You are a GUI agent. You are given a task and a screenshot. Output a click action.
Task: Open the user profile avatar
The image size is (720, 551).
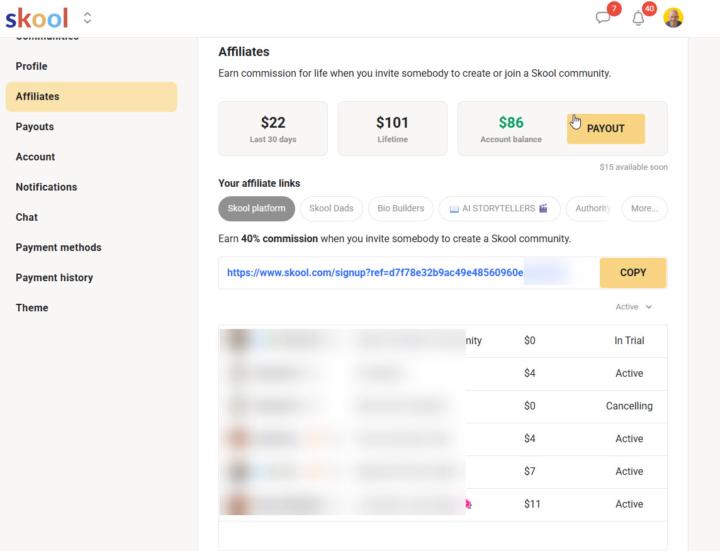pos(673,18)
